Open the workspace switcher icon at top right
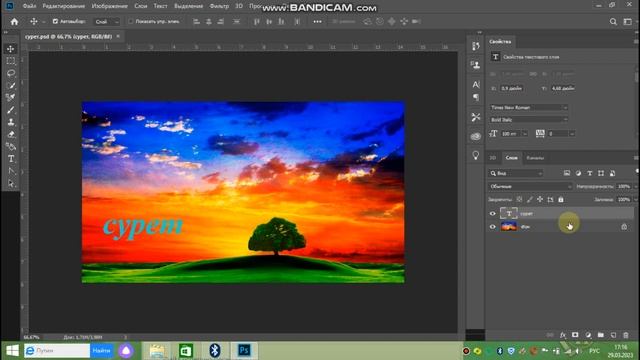 pos(628,22)
